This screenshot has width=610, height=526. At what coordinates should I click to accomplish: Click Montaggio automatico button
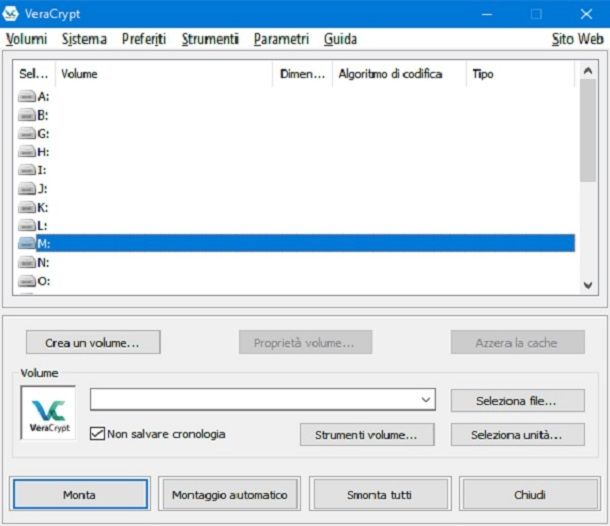230,494
